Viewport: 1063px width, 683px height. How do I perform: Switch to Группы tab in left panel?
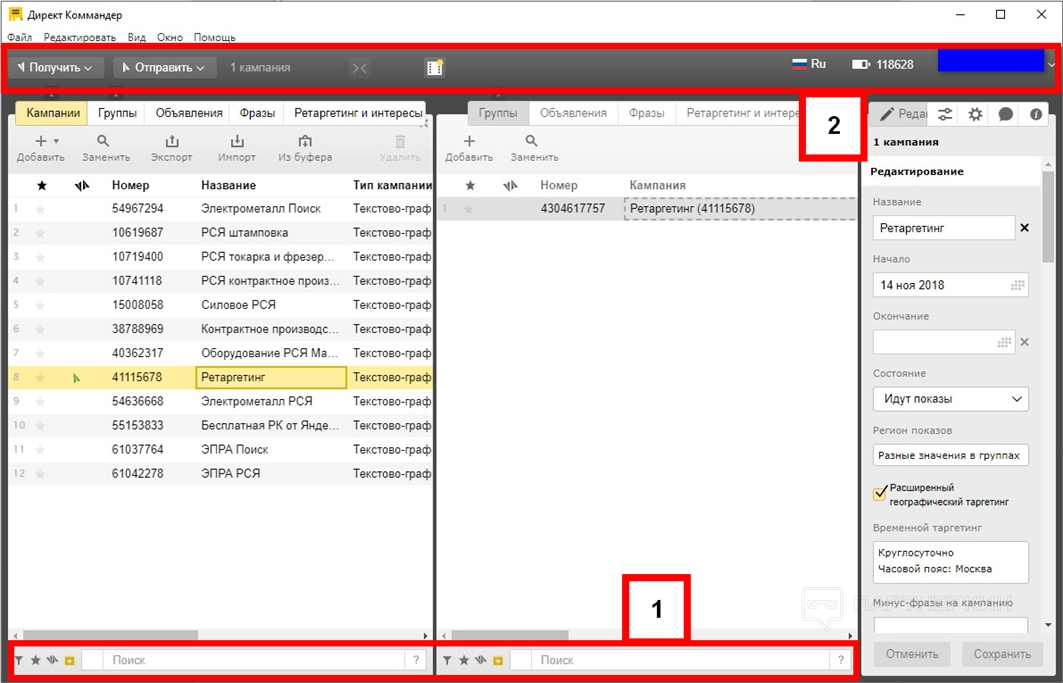[117, 113]
